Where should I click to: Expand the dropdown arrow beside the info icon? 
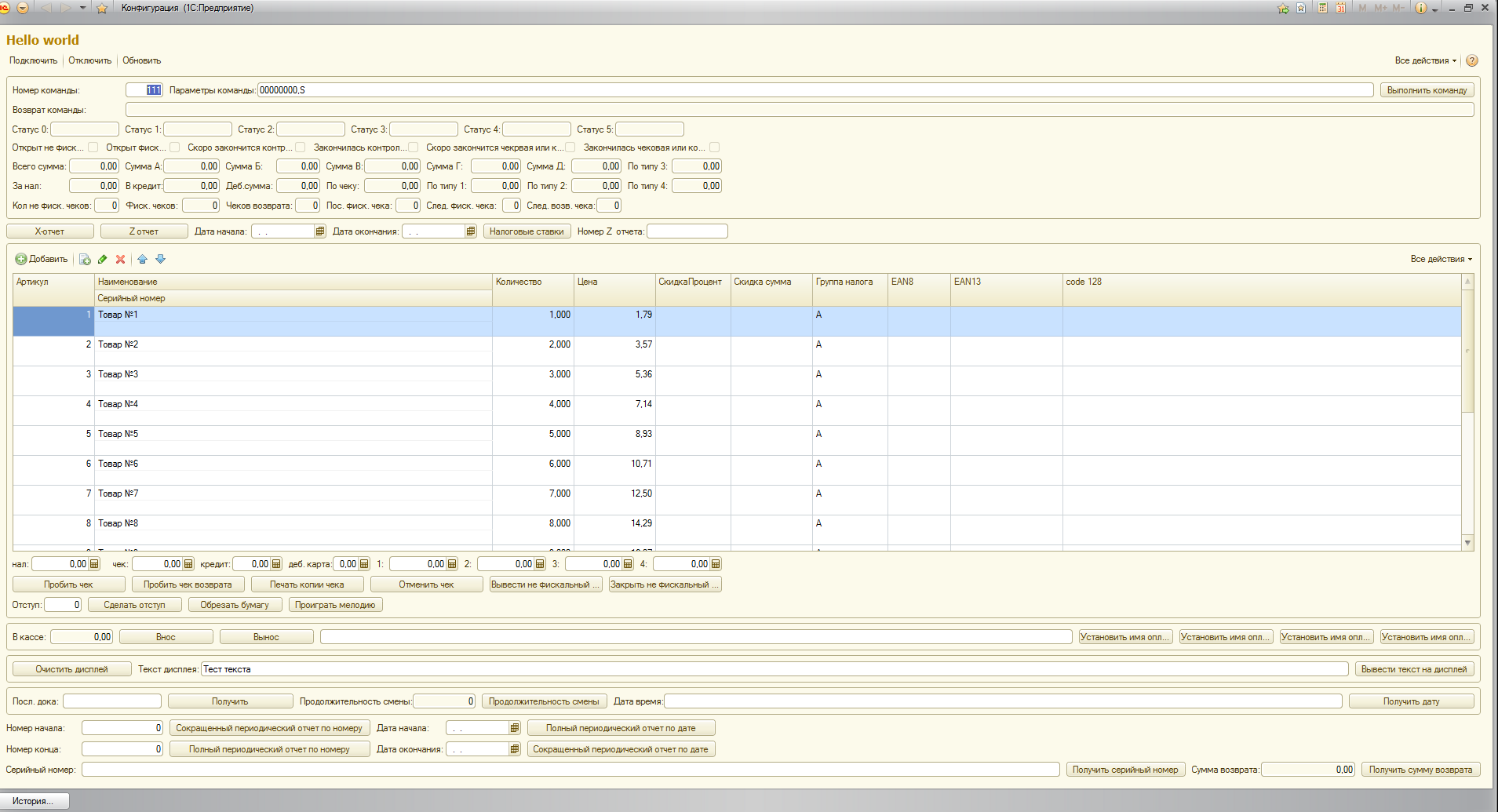point(1435,9)
